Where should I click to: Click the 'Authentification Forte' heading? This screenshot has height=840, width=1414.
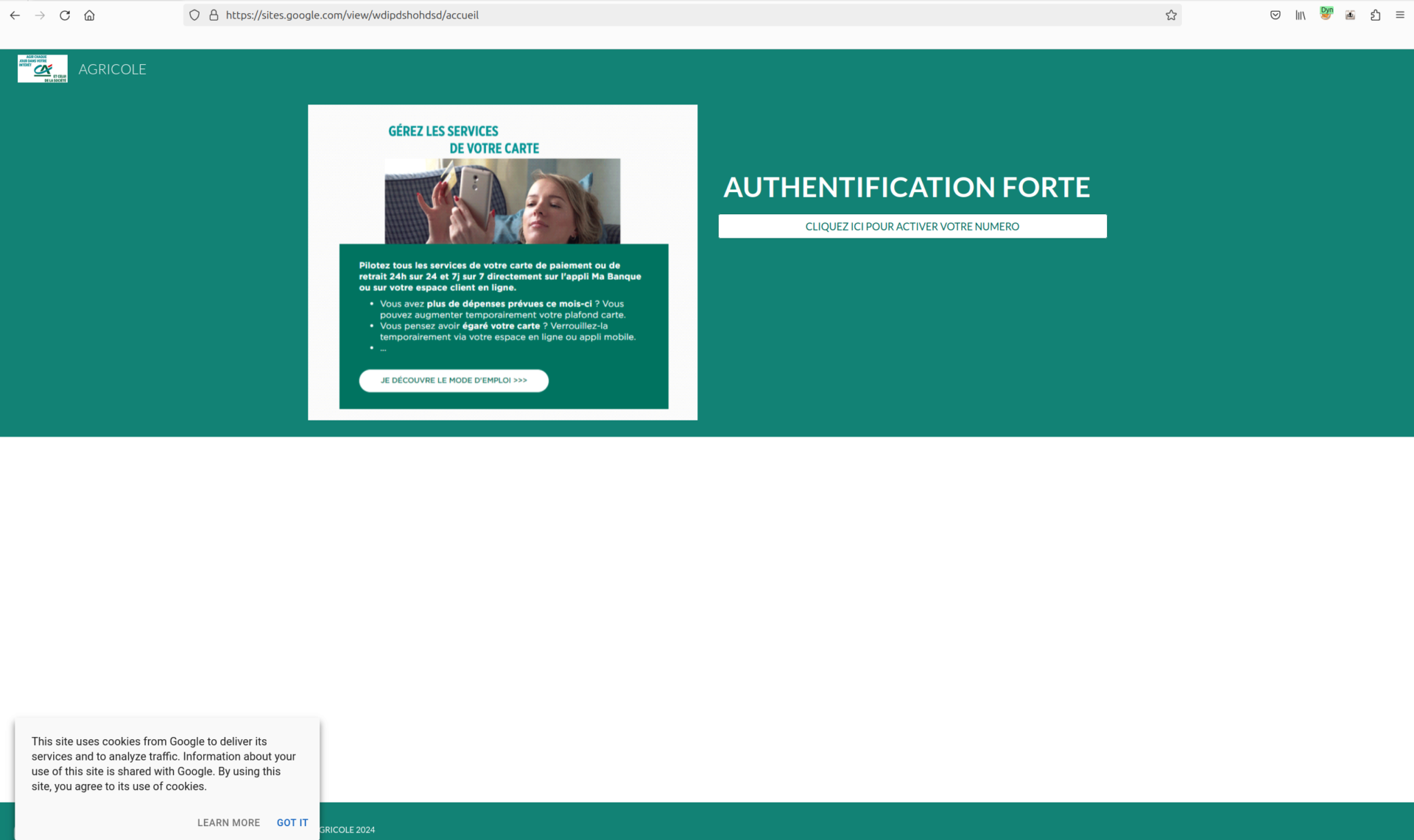(907, 187)
